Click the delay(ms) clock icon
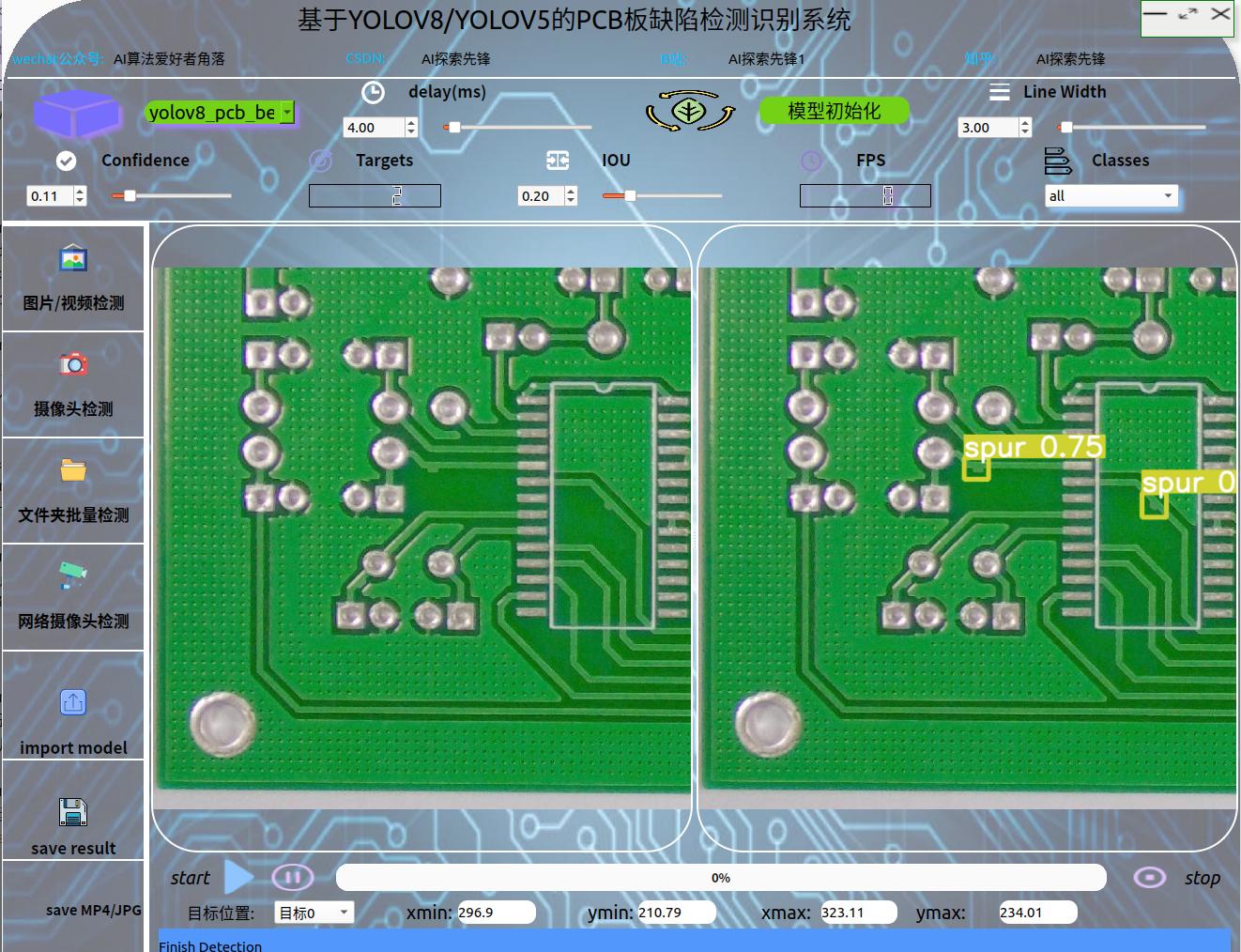 coord(373,92)
